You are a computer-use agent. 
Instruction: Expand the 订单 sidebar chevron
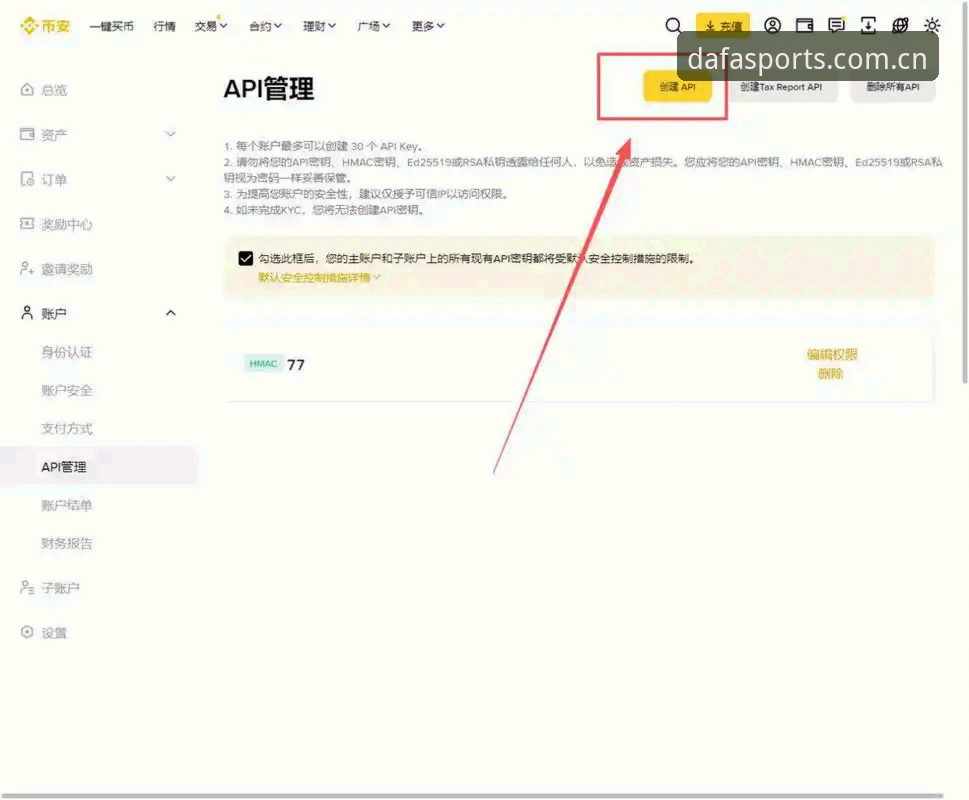171,179
